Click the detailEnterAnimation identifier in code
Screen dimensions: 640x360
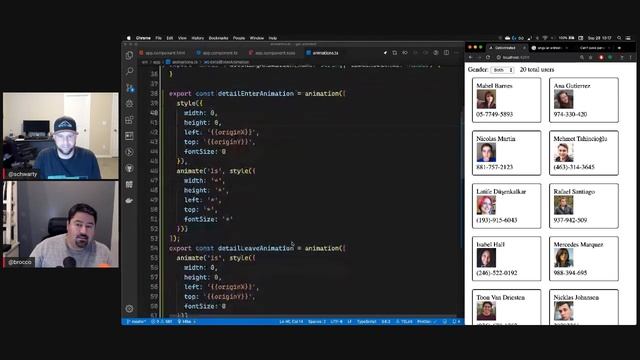click(256, 93)
